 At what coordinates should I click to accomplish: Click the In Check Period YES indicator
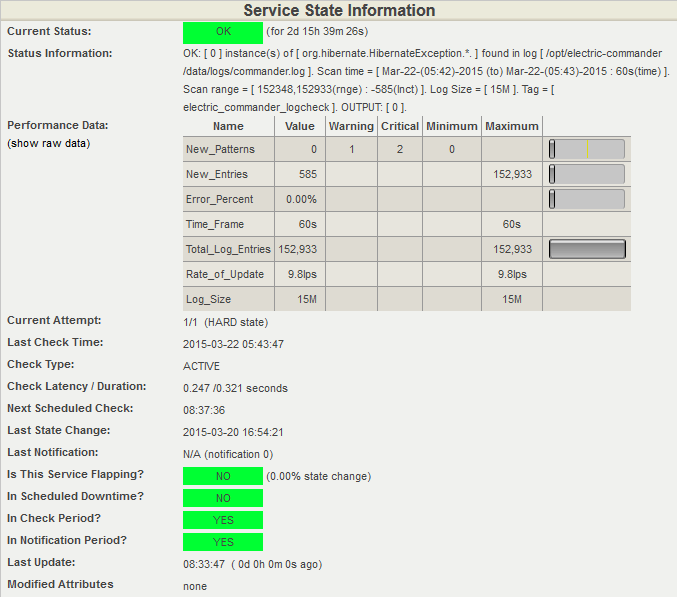click(x=222, y=520)
